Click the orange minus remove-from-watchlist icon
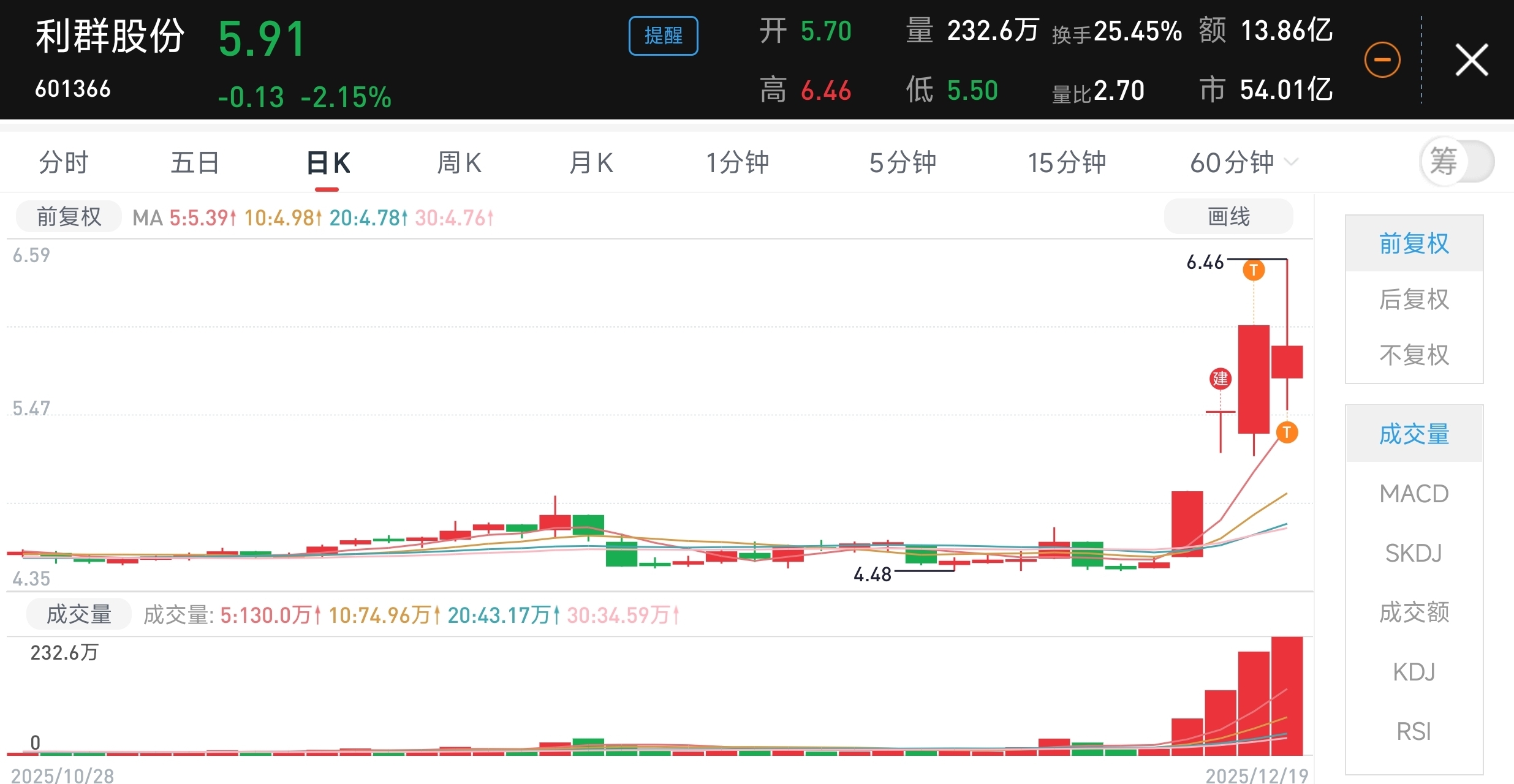 [x=1382, y=60]
